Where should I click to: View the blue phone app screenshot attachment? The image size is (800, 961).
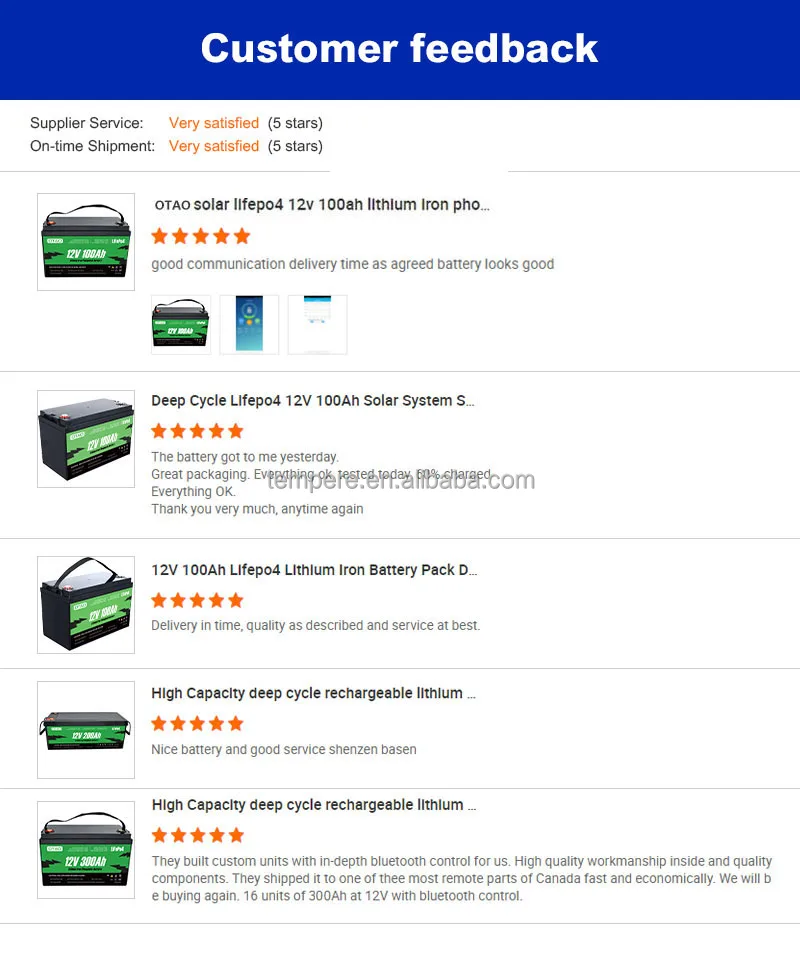[250, 325]
